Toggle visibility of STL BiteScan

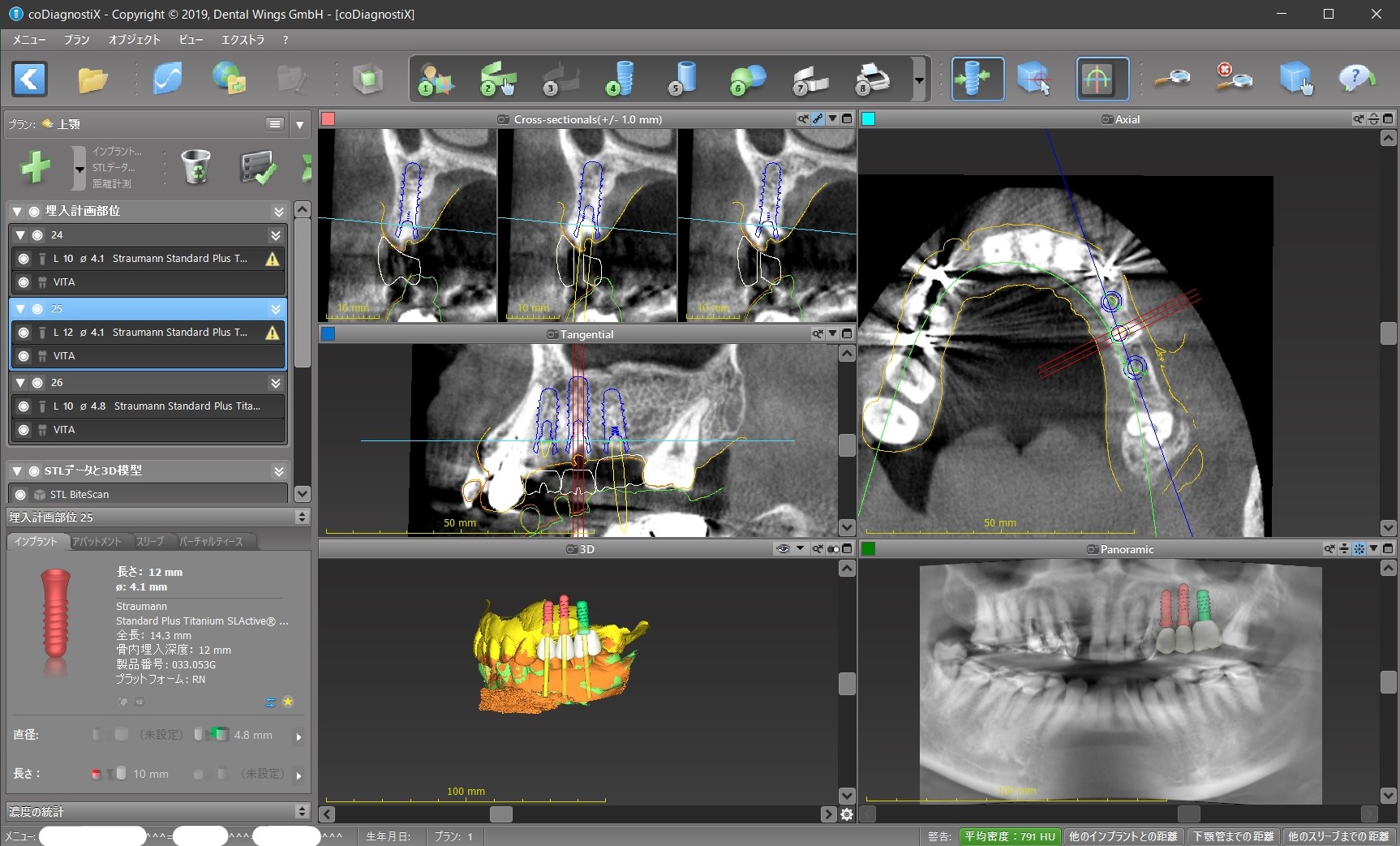point(21,494)
